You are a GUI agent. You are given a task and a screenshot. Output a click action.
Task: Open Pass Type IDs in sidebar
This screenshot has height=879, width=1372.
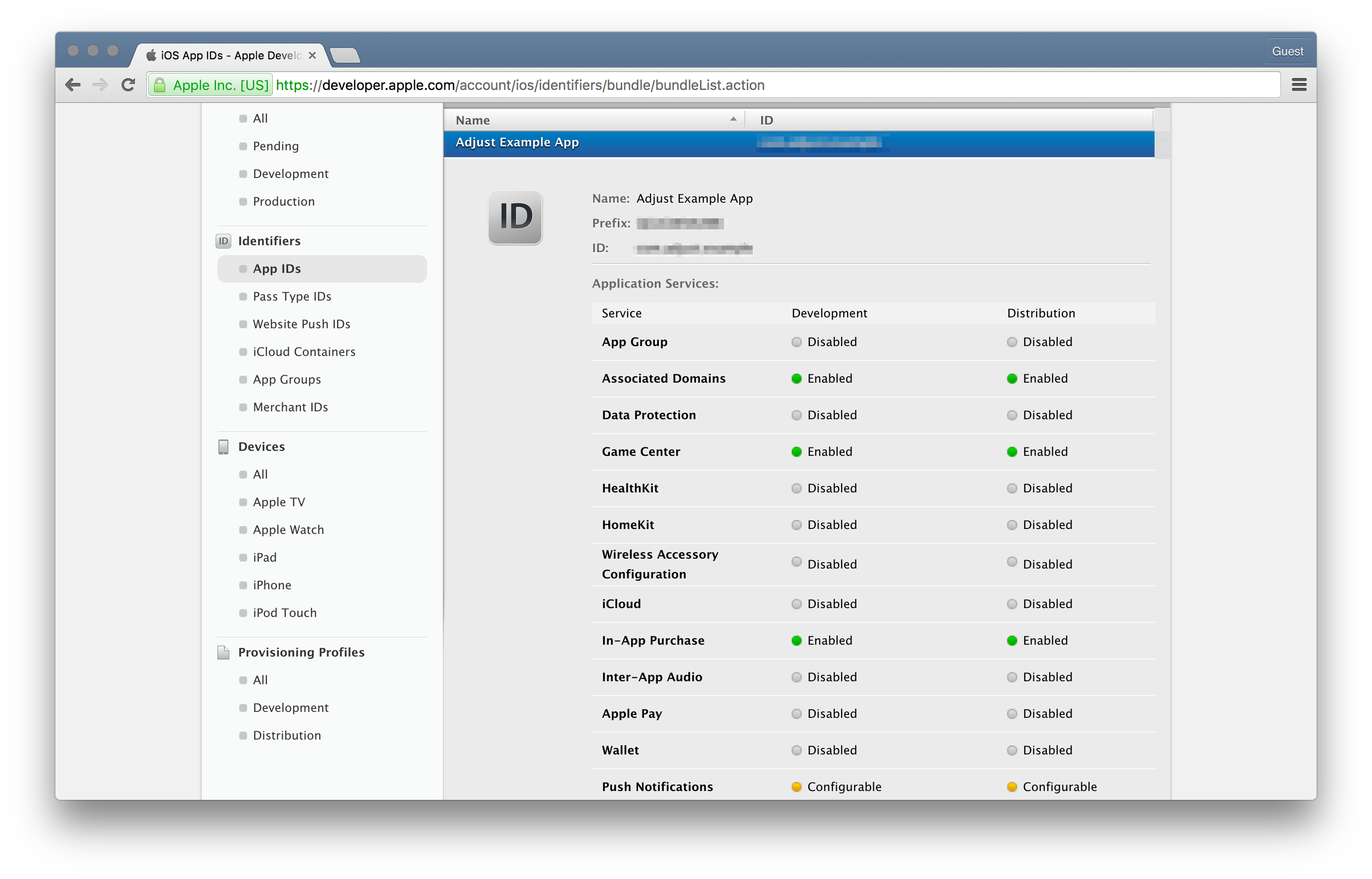tap(292, 296)
